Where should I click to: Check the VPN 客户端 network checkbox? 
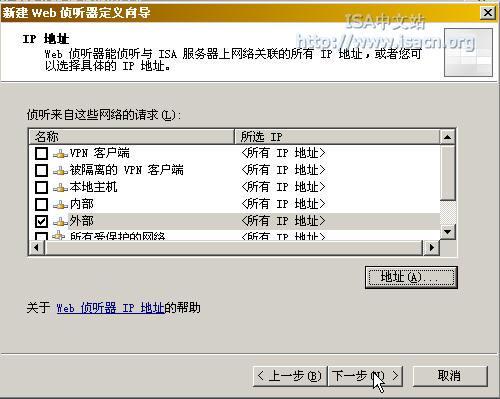click(41, 153)
